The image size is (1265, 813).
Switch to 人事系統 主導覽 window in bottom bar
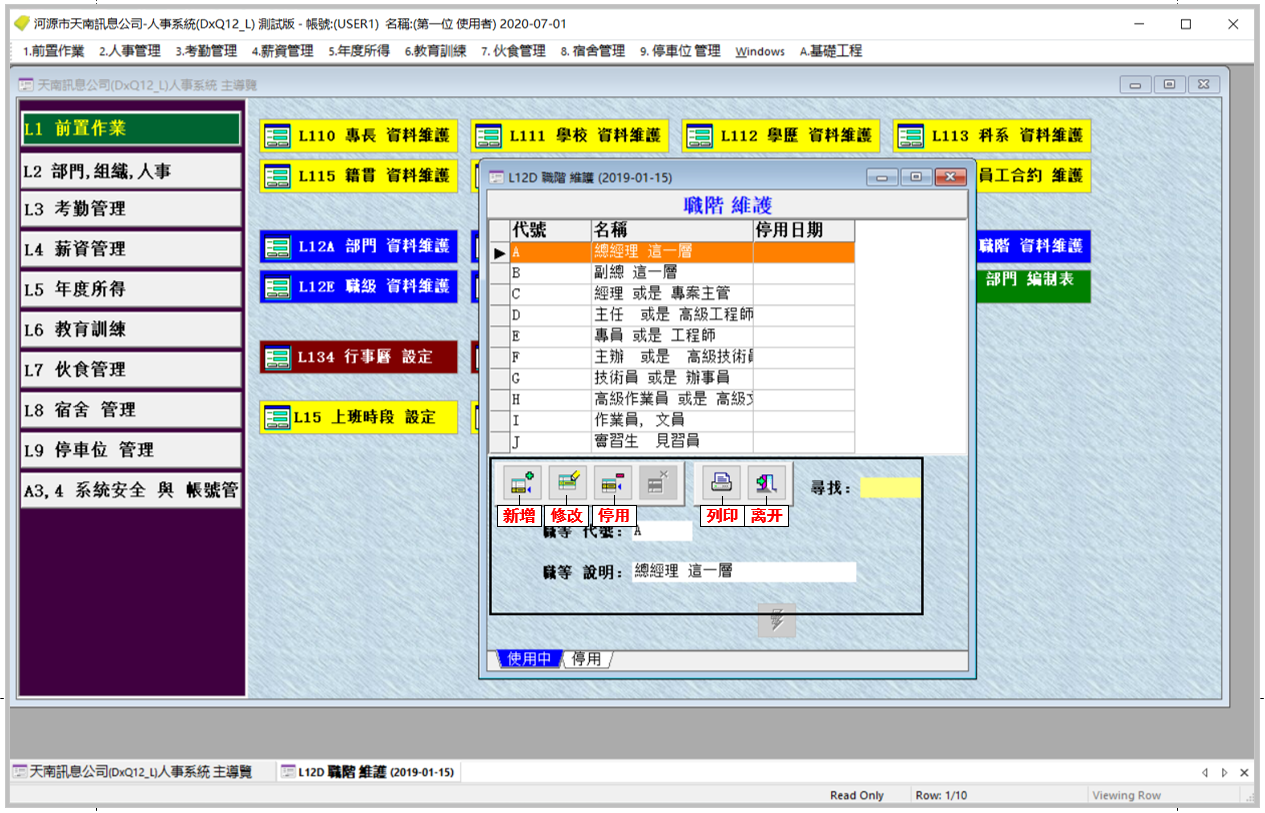pos(135,772)
